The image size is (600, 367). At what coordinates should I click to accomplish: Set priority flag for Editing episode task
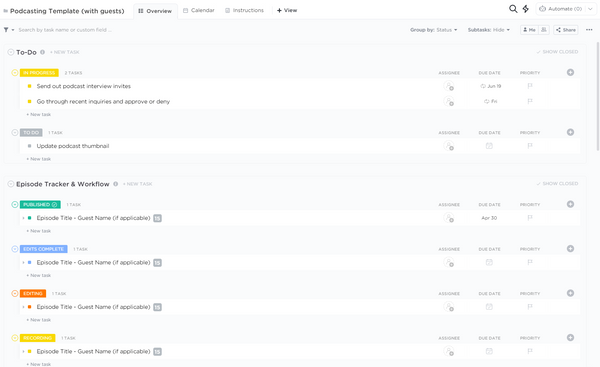(530, 307)
